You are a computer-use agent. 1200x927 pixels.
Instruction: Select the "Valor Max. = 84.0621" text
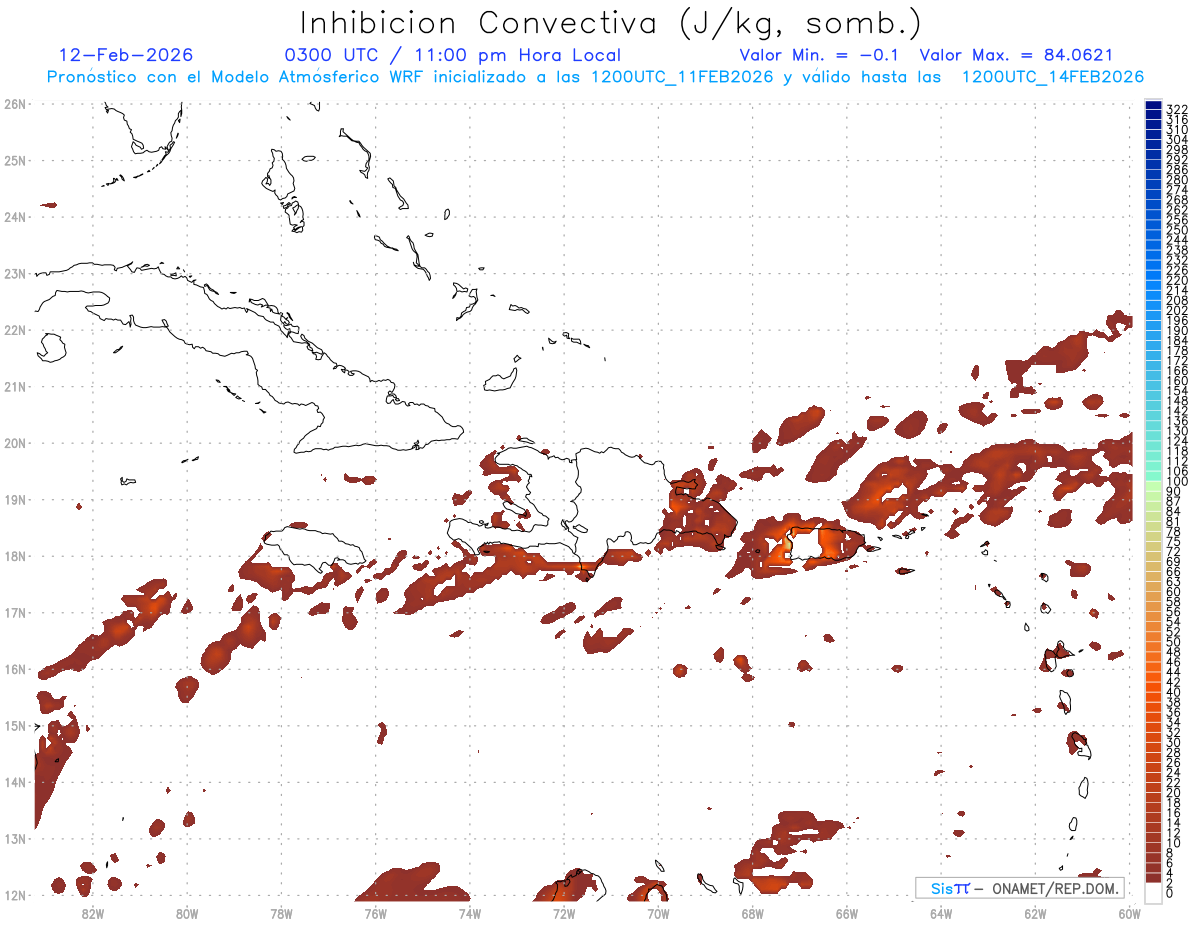click(1016, 55)
